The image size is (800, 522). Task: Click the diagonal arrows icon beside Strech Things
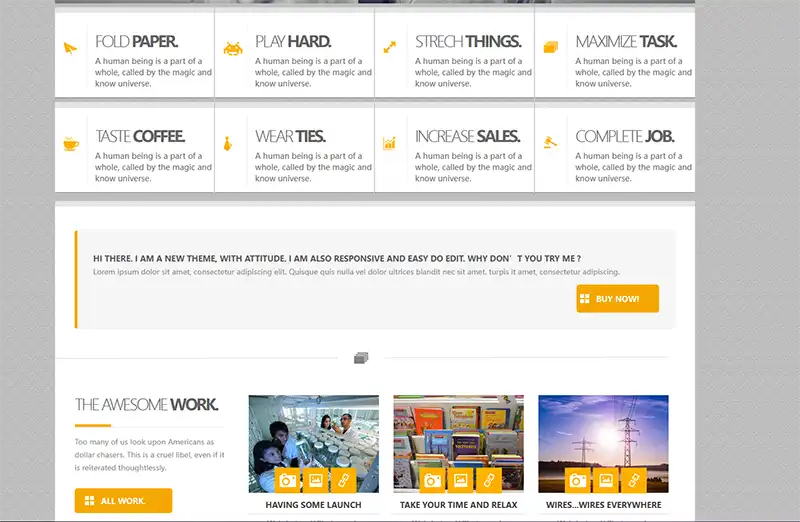(x=390, y=47)
